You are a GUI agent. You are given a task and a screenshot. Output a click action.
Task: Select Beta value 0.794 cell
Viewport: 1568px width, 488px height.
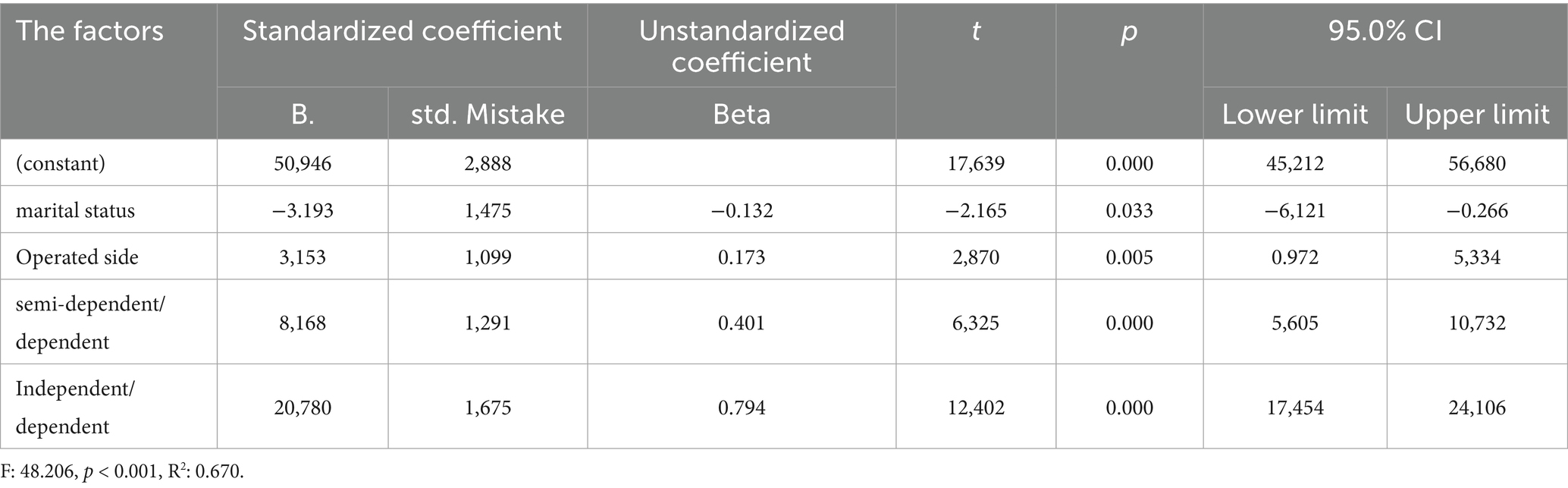(741, 408)
